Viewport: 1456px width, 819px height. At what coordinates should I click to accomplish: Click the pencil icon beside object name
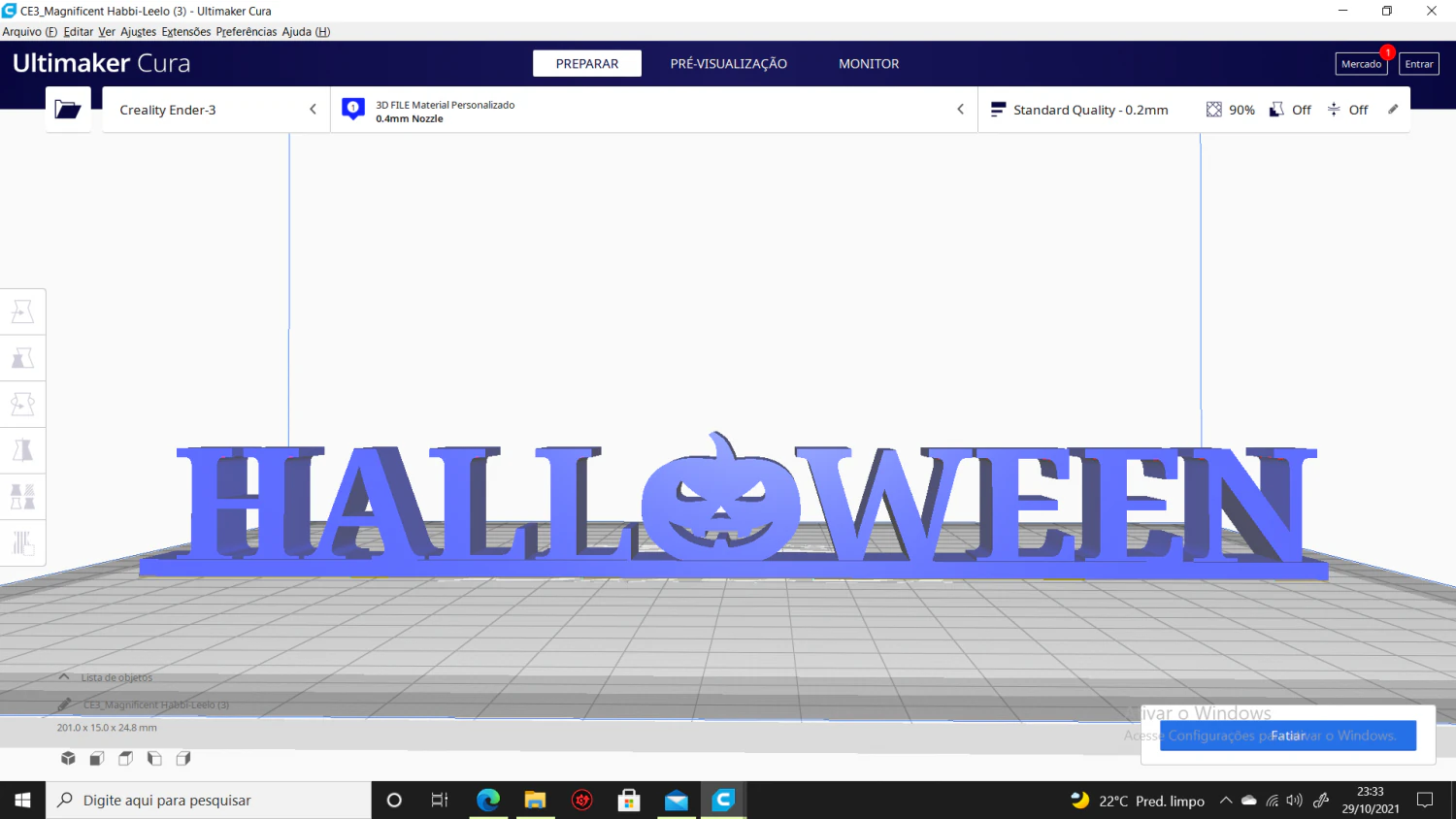click(x=65, y=704)
